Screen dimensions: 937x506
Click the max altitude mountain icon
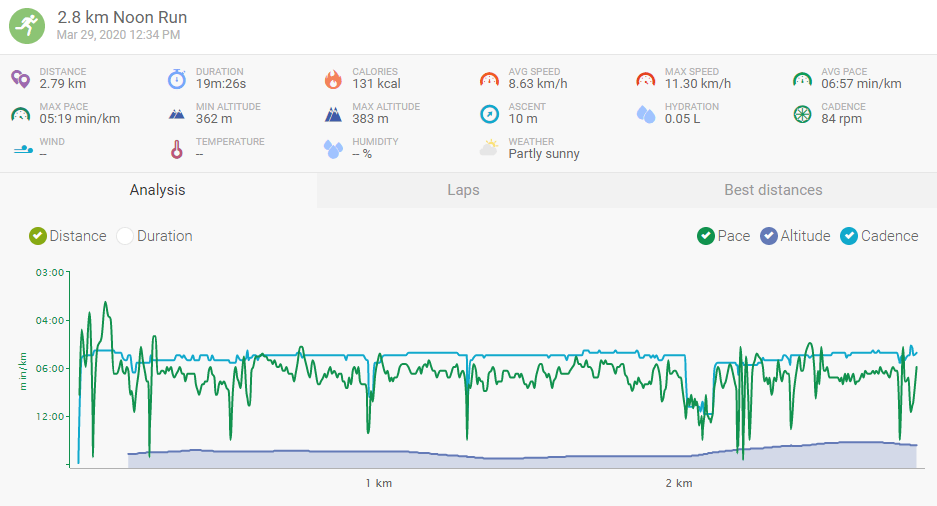[333, 113]
